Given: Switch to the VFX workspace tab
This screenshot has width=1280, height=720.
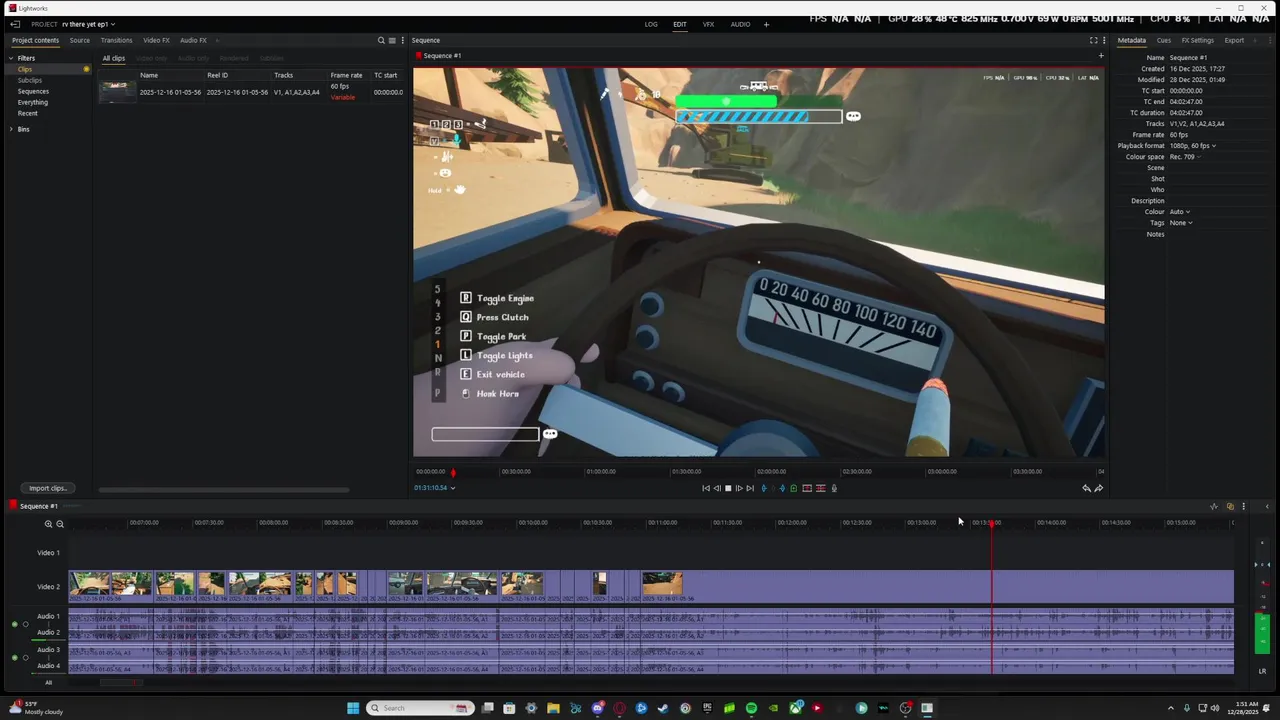Looking at the screenshot, I should coord(708,24).
